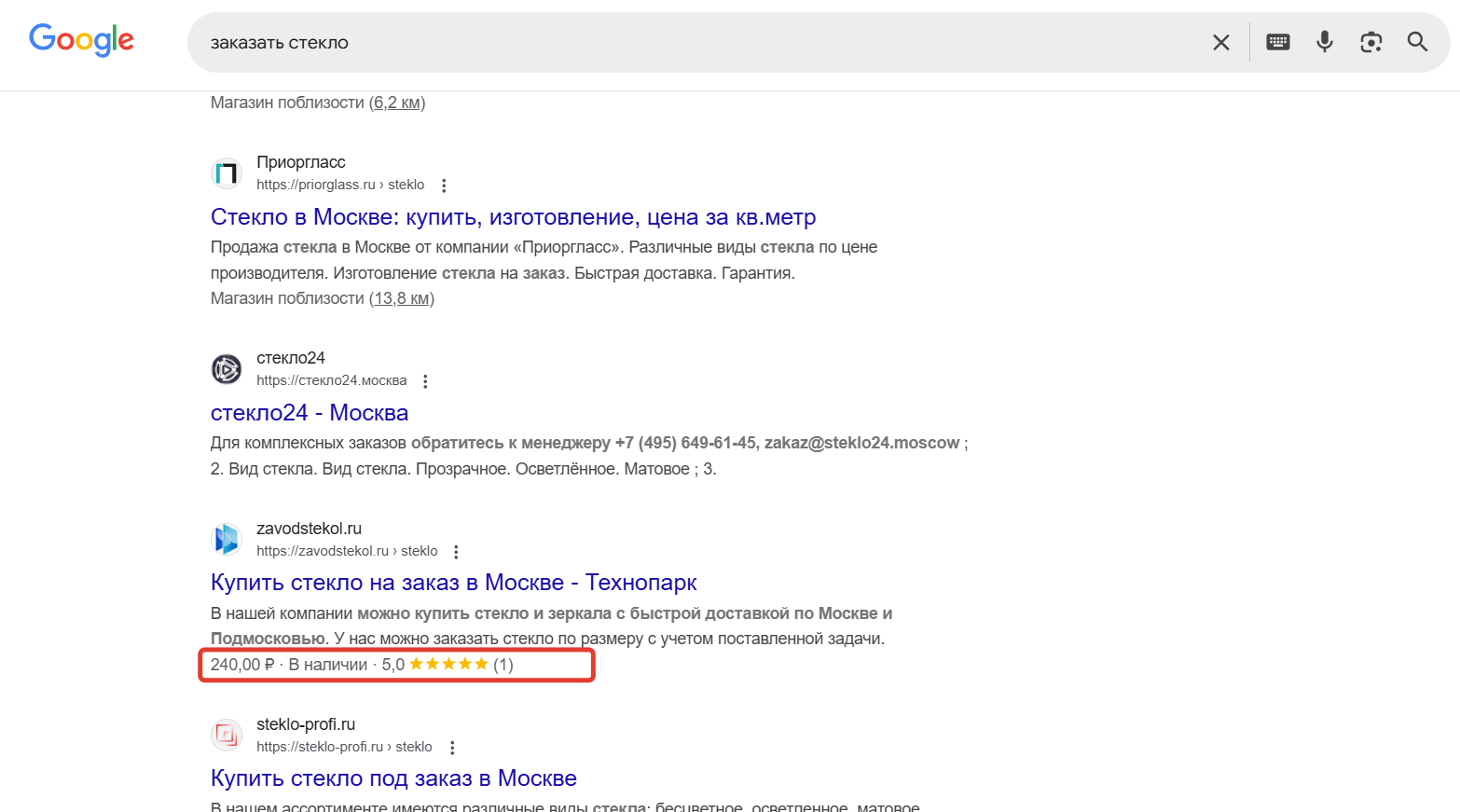Search by image with Lens icon

pyautogui.click(x=1371, y=42)
